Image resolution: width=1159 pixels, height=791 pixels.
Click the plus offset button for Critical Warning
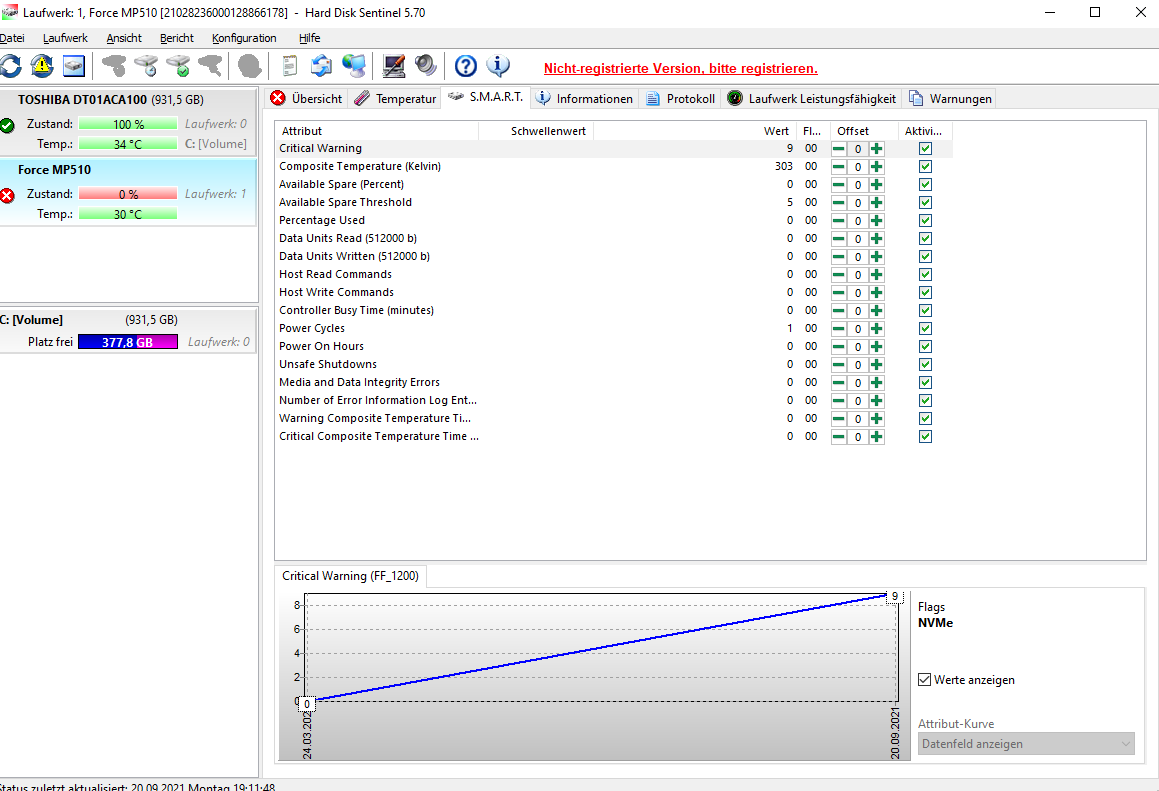point(877,149)
